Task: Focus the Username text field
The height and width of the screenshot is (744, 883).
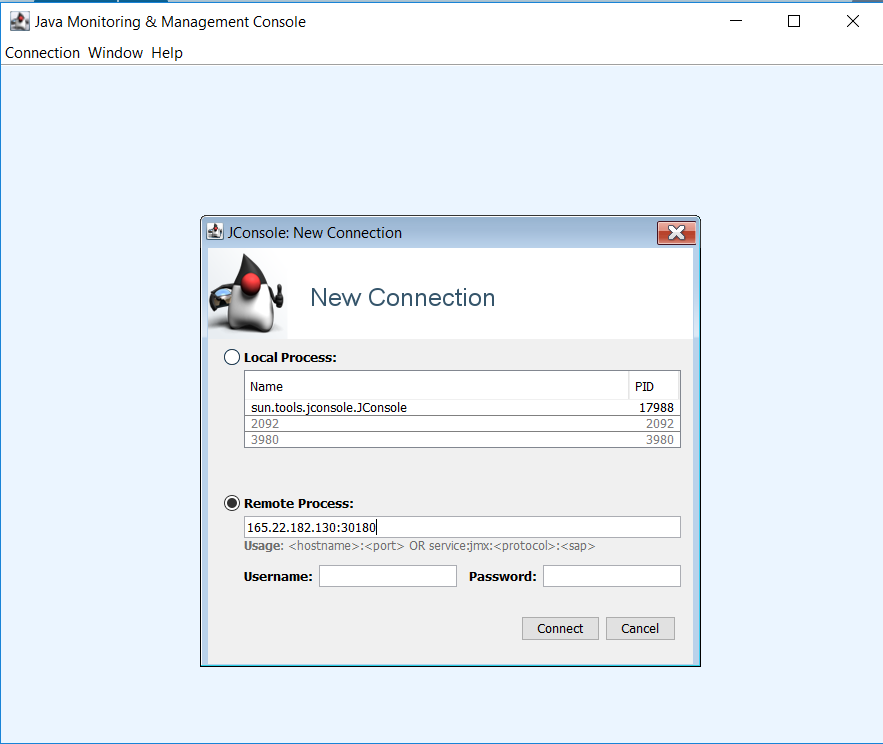Action: (x=387, y=576)
